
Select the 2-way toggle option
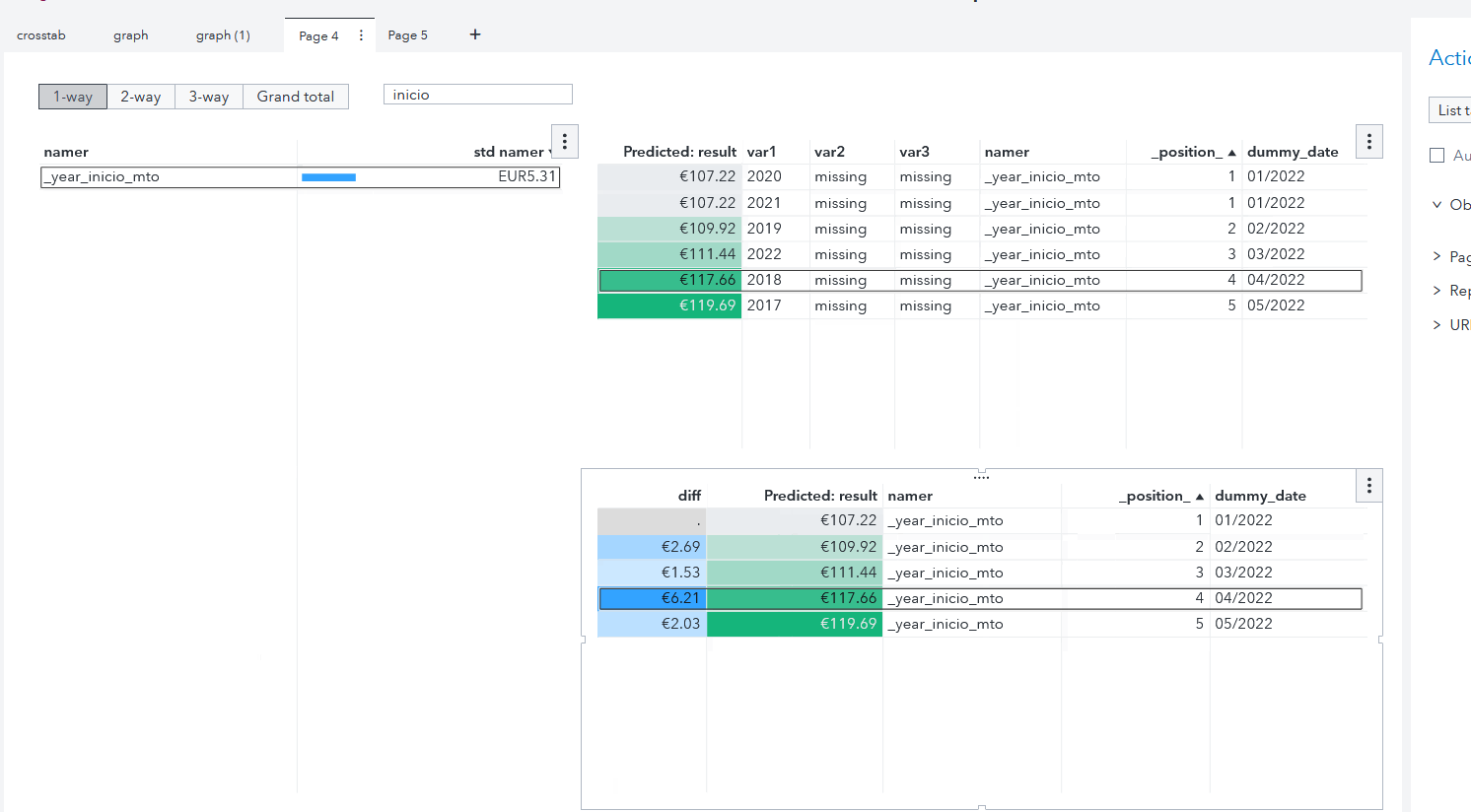pyautogui.click(x=140, y=96)
